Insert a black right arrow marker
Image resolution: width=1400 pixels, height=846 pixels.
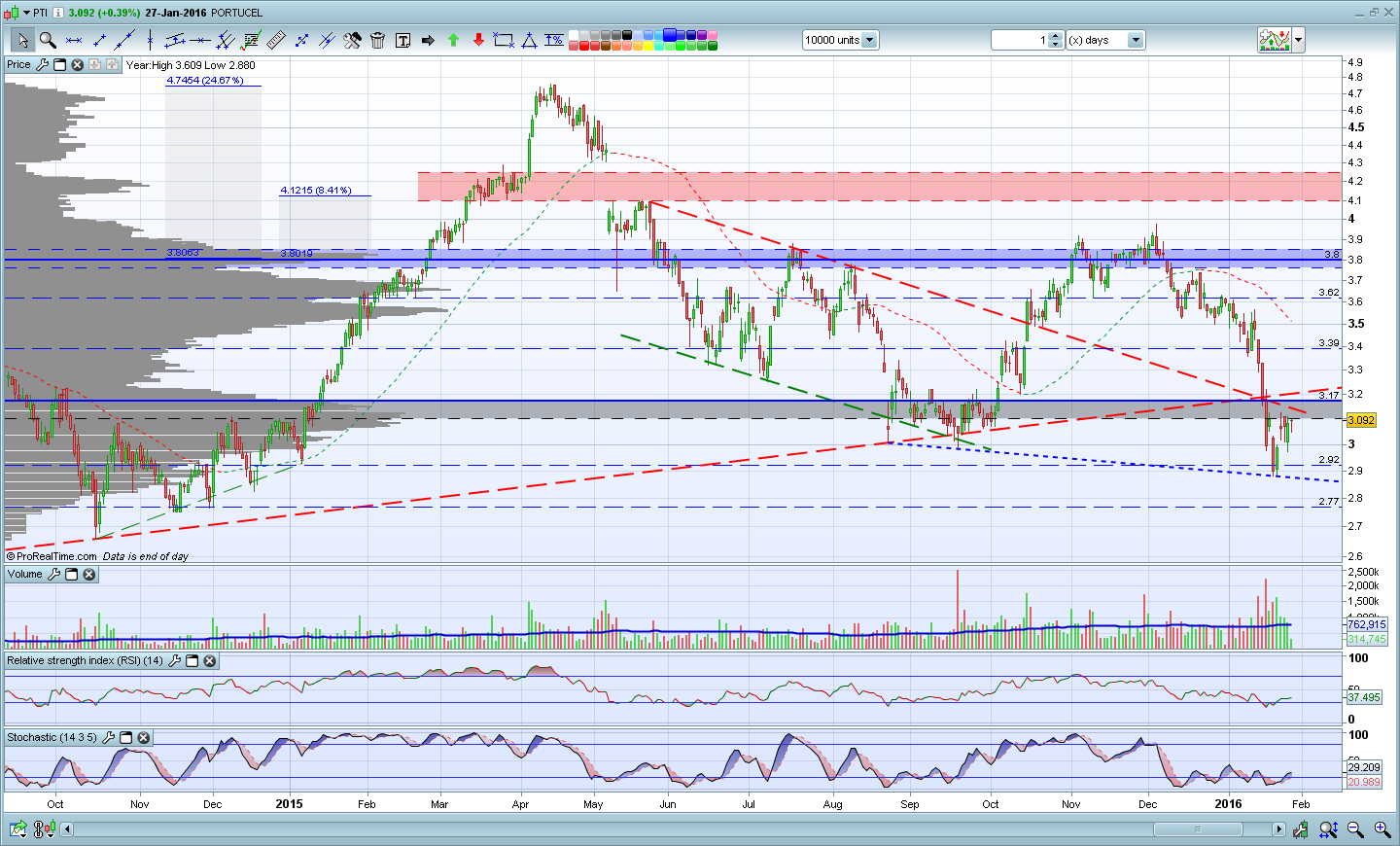(428, 40)
